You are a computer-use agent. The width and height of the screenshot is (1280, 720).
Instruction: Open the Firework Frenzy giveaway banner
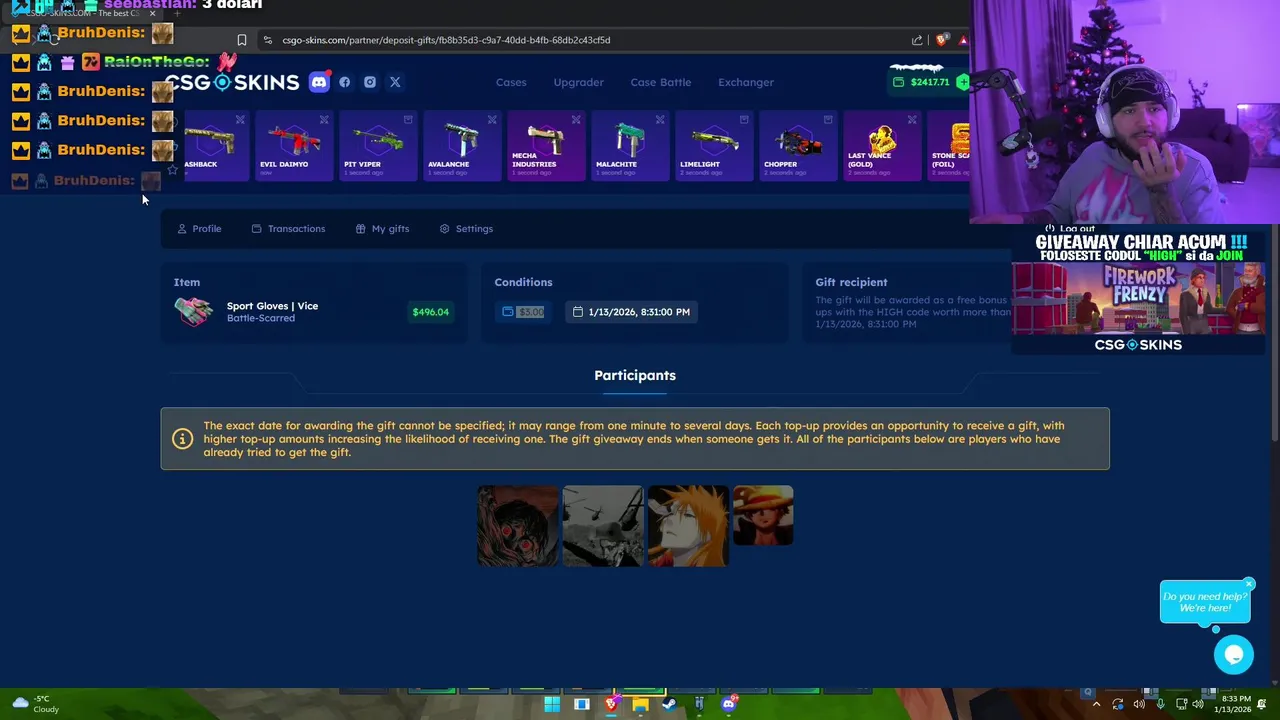pyautogui.click(x=1138, y=300)
